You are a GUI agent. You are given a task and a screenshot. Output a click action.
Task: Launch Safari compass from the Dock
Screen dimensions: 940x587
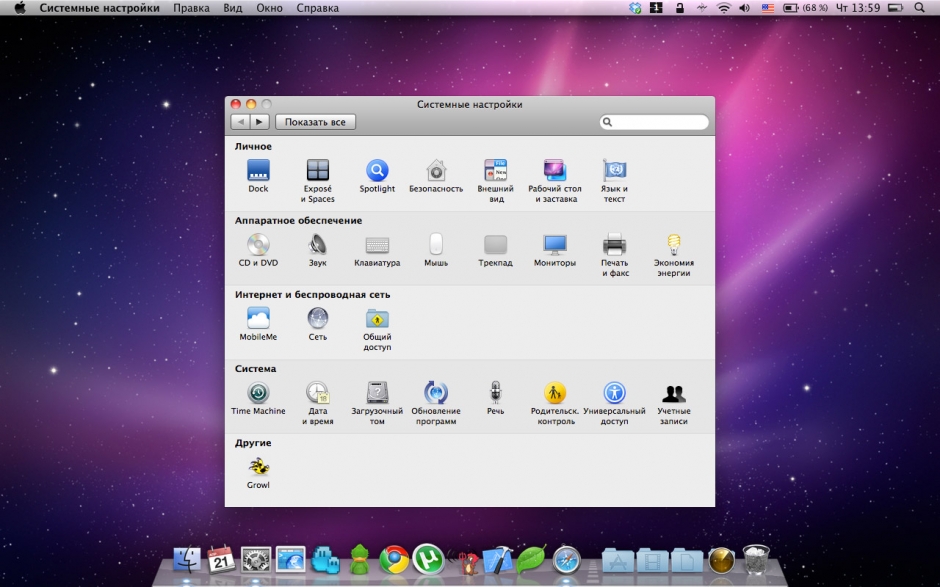pos(567,560)
